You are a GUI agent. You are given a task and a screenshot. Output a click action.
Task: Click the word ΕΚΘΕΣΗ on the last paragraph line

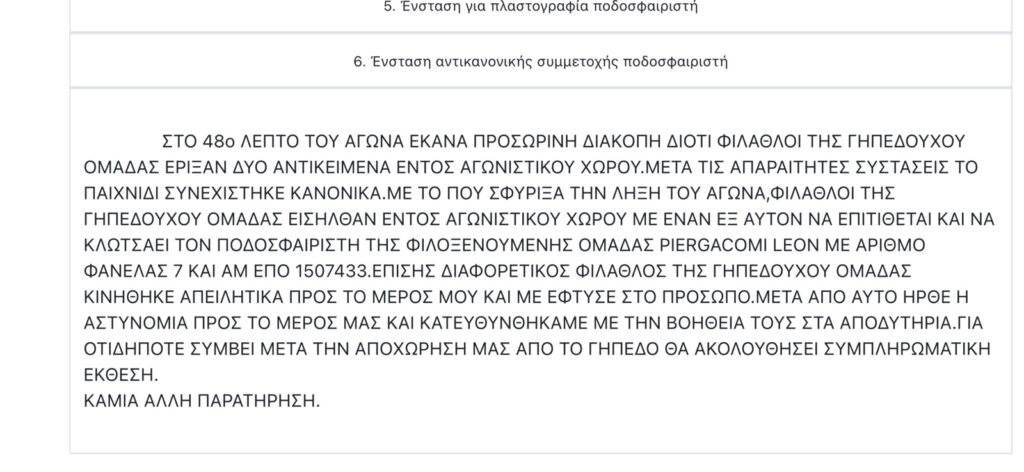click(x=121, y=375)
